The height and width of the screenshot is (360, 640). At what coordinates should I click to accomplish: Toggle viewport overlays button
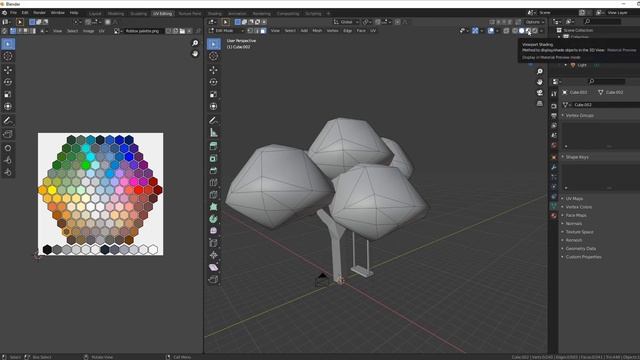(491, 31)
